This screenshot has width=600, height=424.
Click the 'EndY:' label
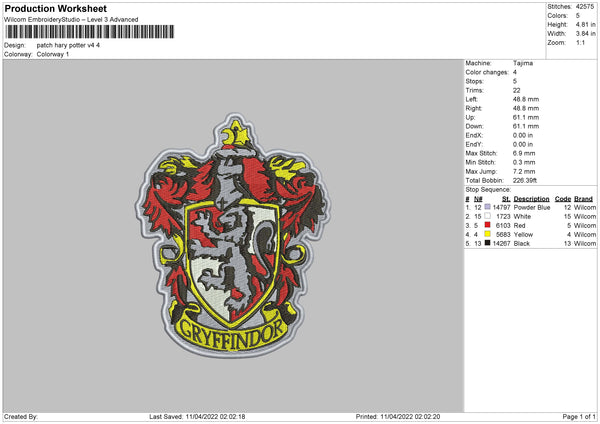click(x=474, y=144)
